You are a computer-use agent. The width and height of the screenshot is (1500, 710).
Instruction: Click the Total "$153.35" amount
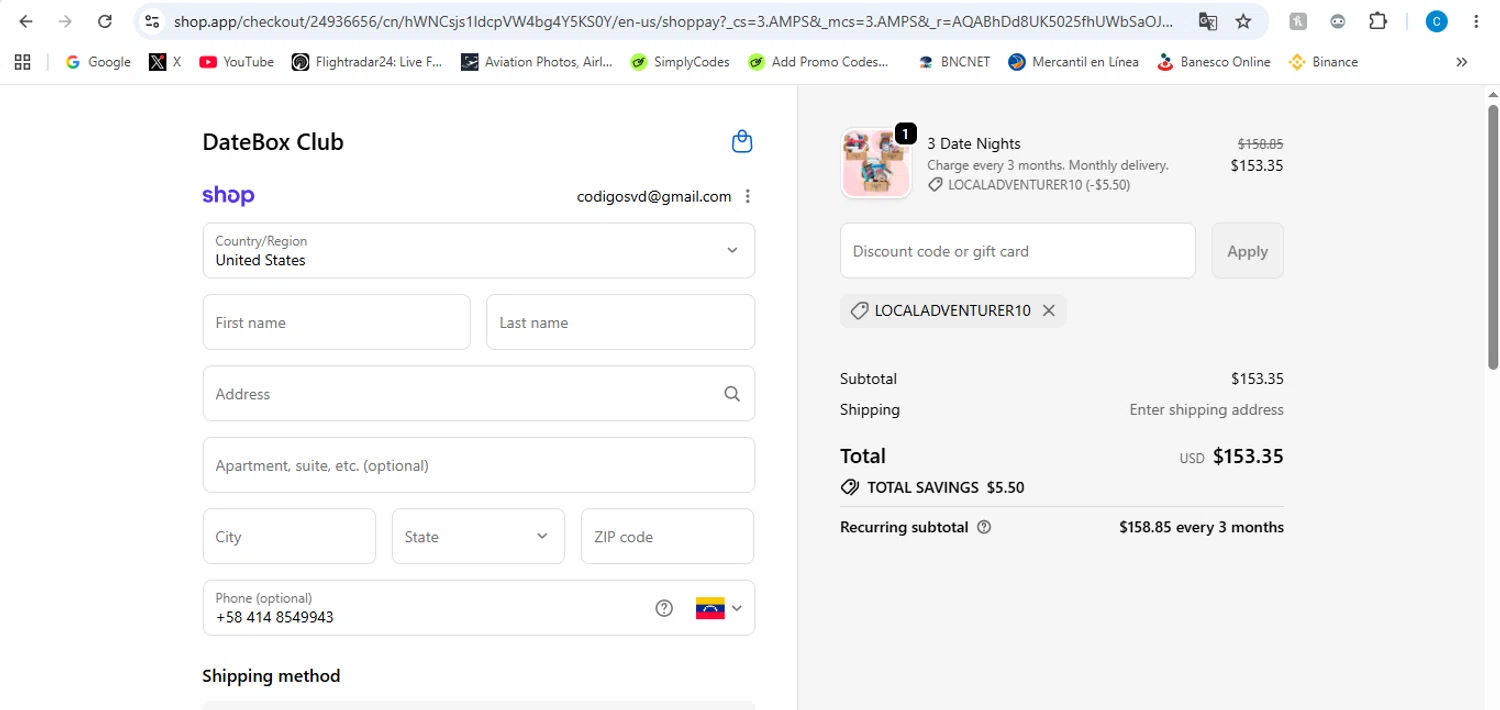pos(1248,457)
